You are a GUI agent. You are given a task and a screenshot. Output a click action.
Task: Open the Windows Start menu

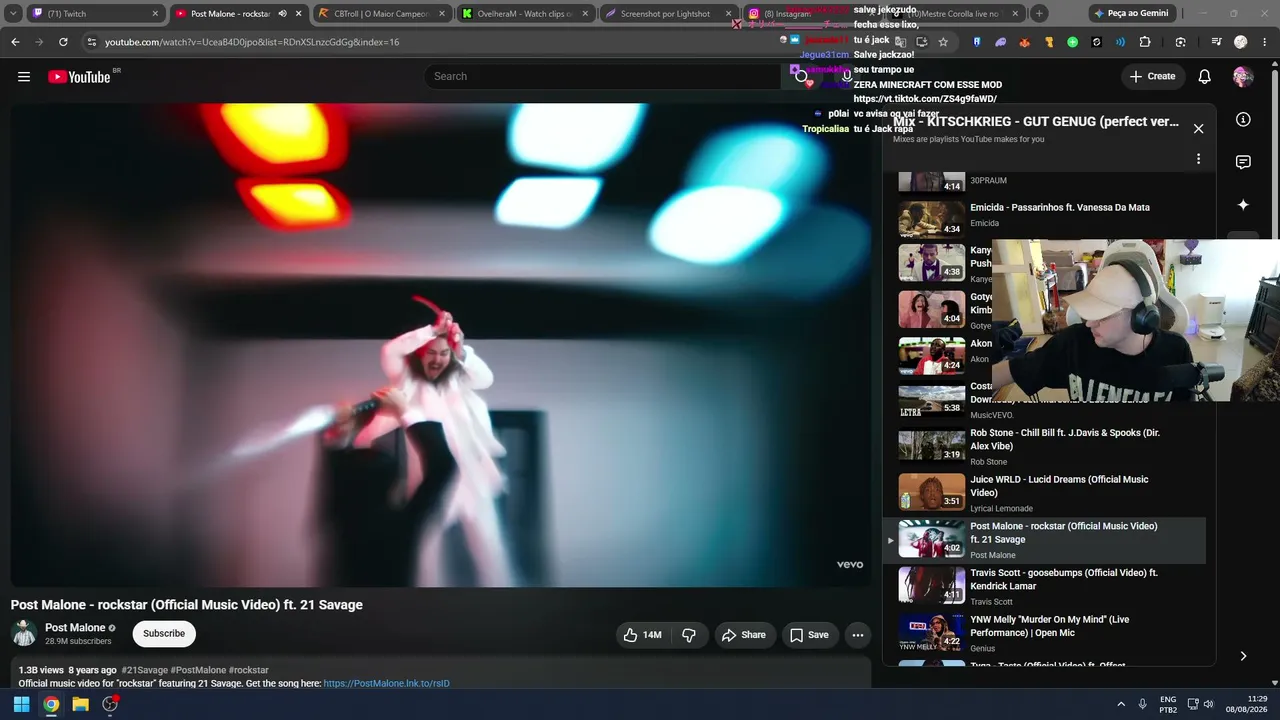pyautogui.click(x=21, y=704)
